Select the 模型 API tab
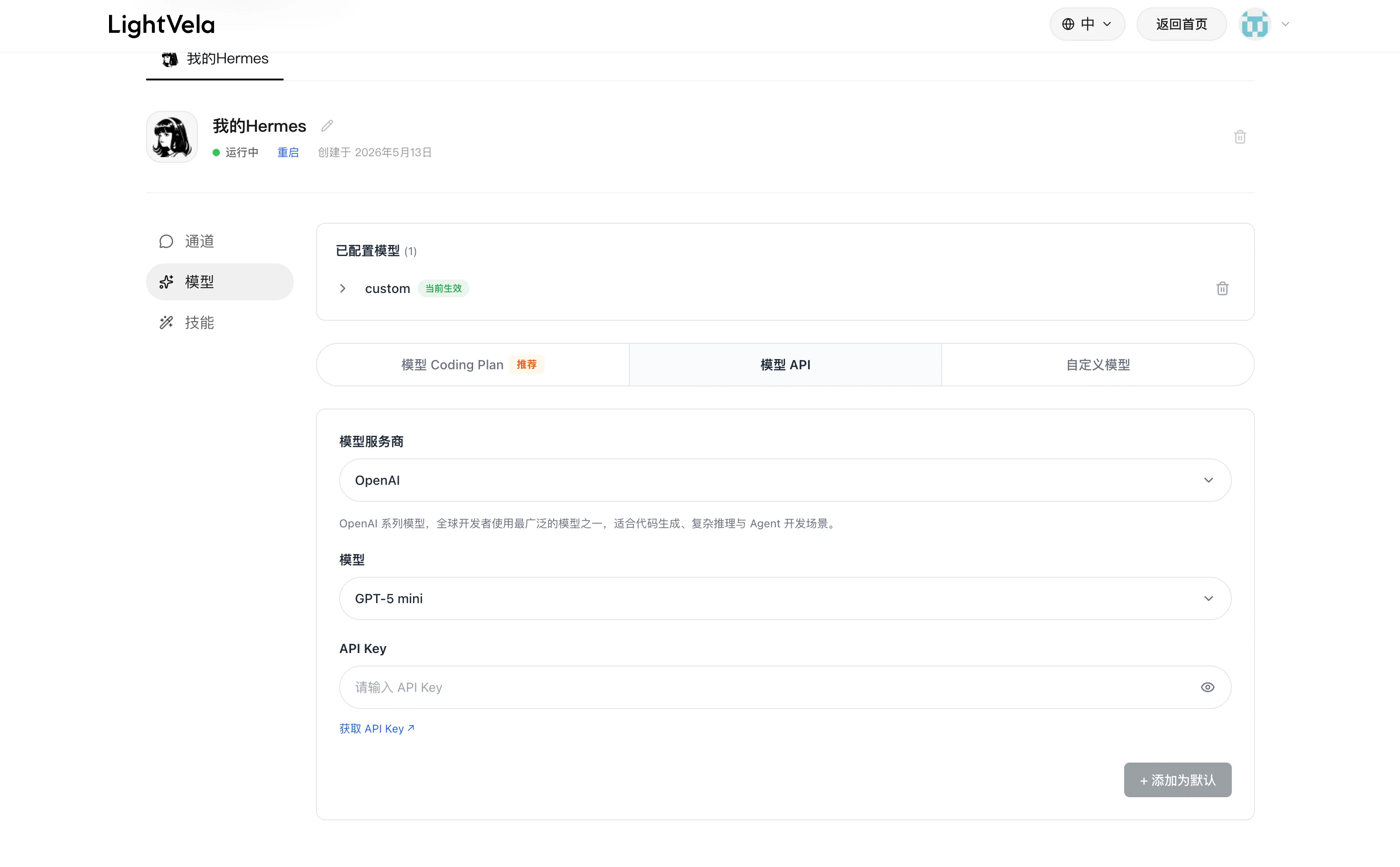 (785, 365)
